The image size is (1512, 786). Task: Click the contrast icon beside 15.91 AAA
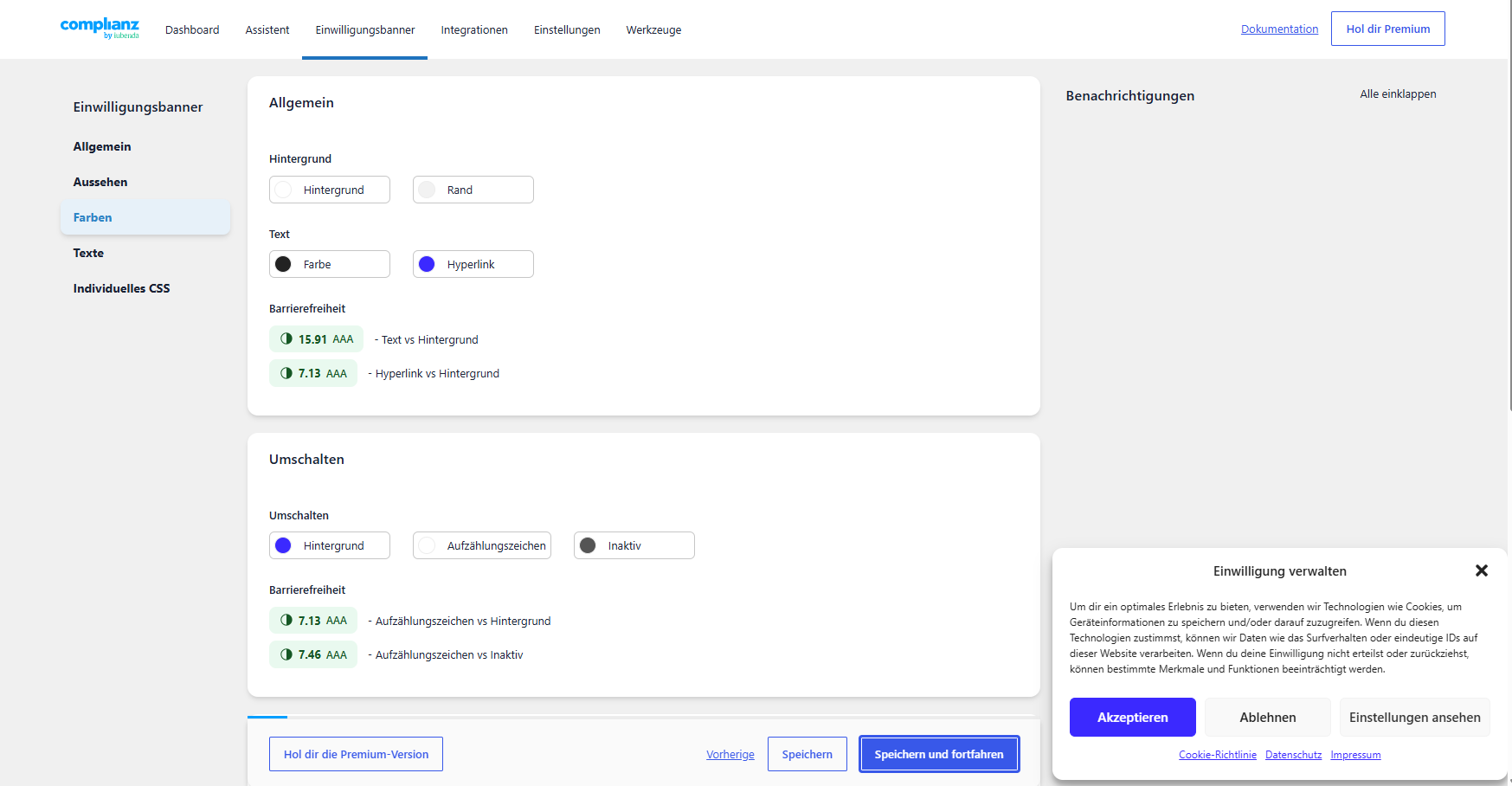point(286,338)
